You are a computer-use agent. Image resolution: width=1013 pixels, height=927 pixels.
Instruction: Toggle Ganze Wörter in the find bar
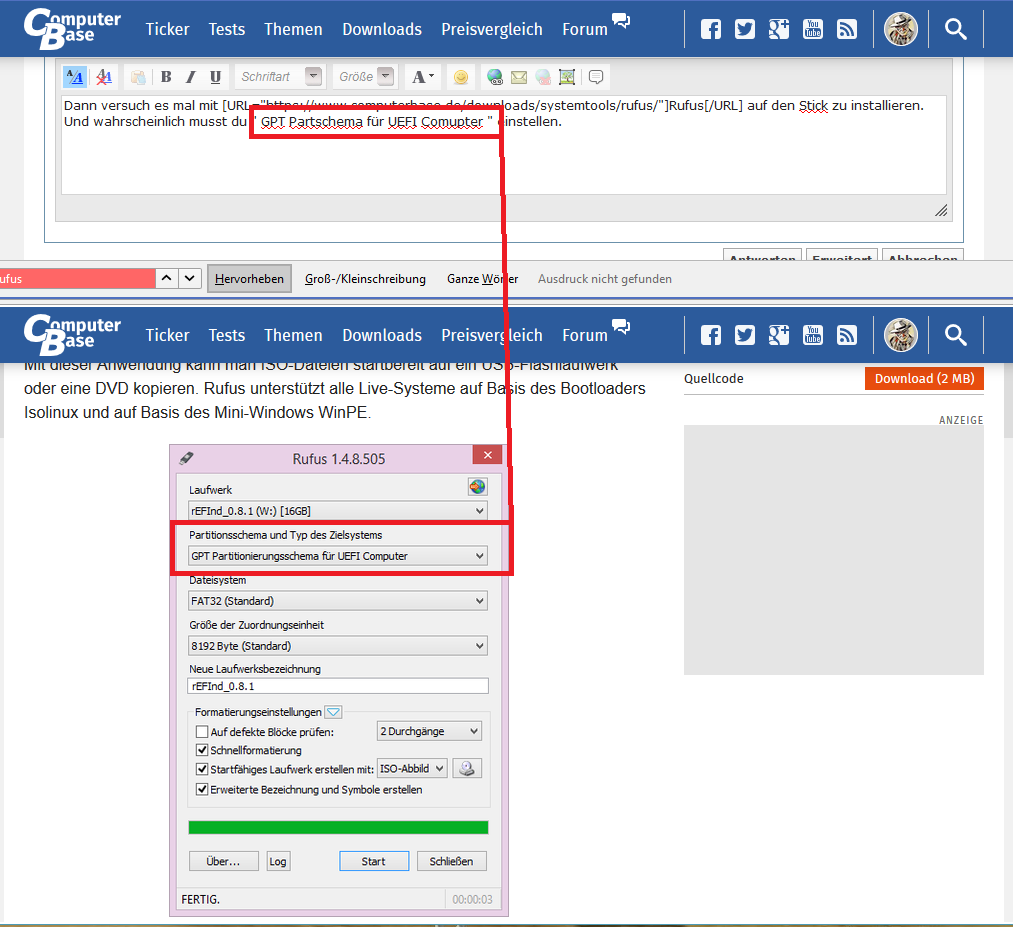coord(483,278)
